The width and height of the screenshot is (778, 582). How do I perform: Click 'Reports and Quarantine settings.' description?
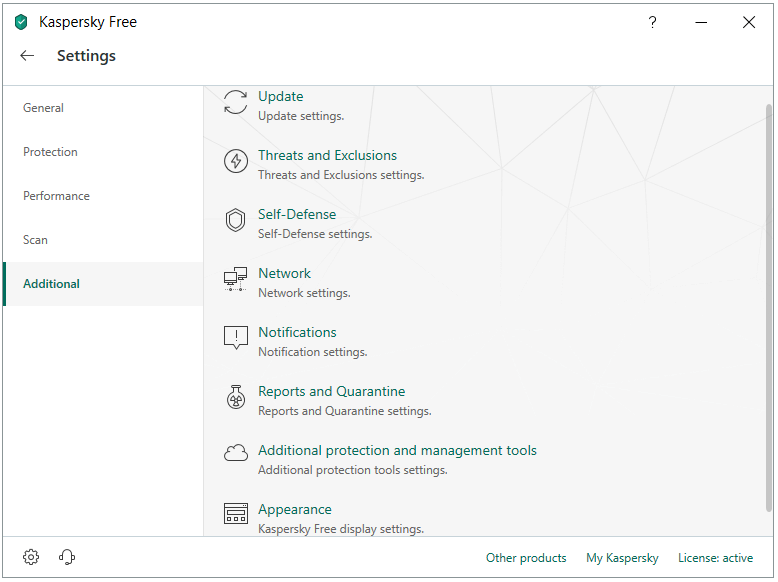click(345, 411)
